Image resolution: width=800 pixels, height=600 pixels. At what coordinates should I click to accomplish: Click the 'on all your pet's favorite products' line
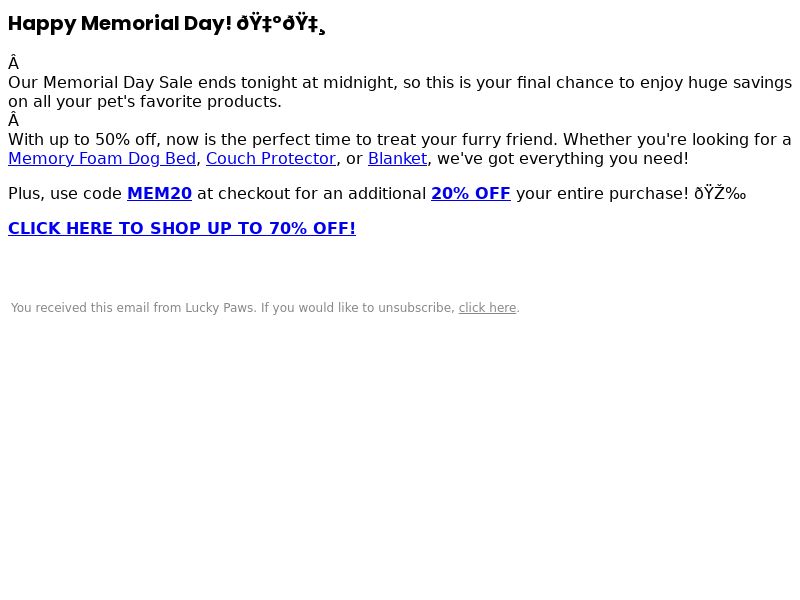(x=145, y=102)
